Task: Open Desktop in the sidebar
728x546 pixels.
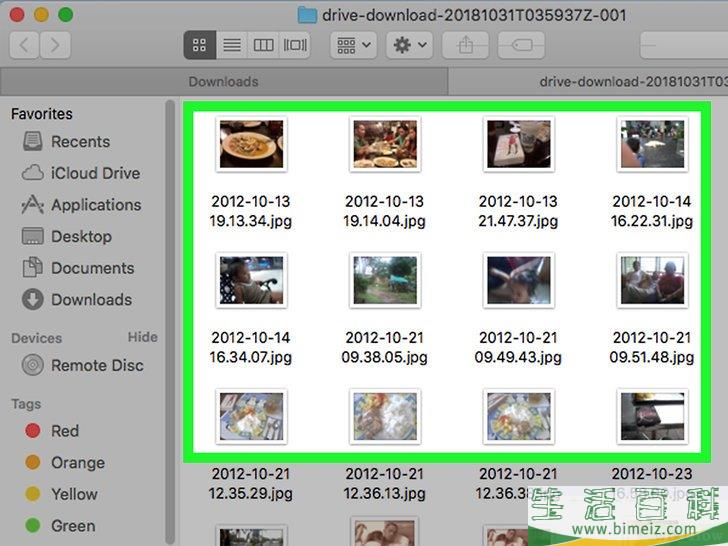Action: (x=67, y=236)
